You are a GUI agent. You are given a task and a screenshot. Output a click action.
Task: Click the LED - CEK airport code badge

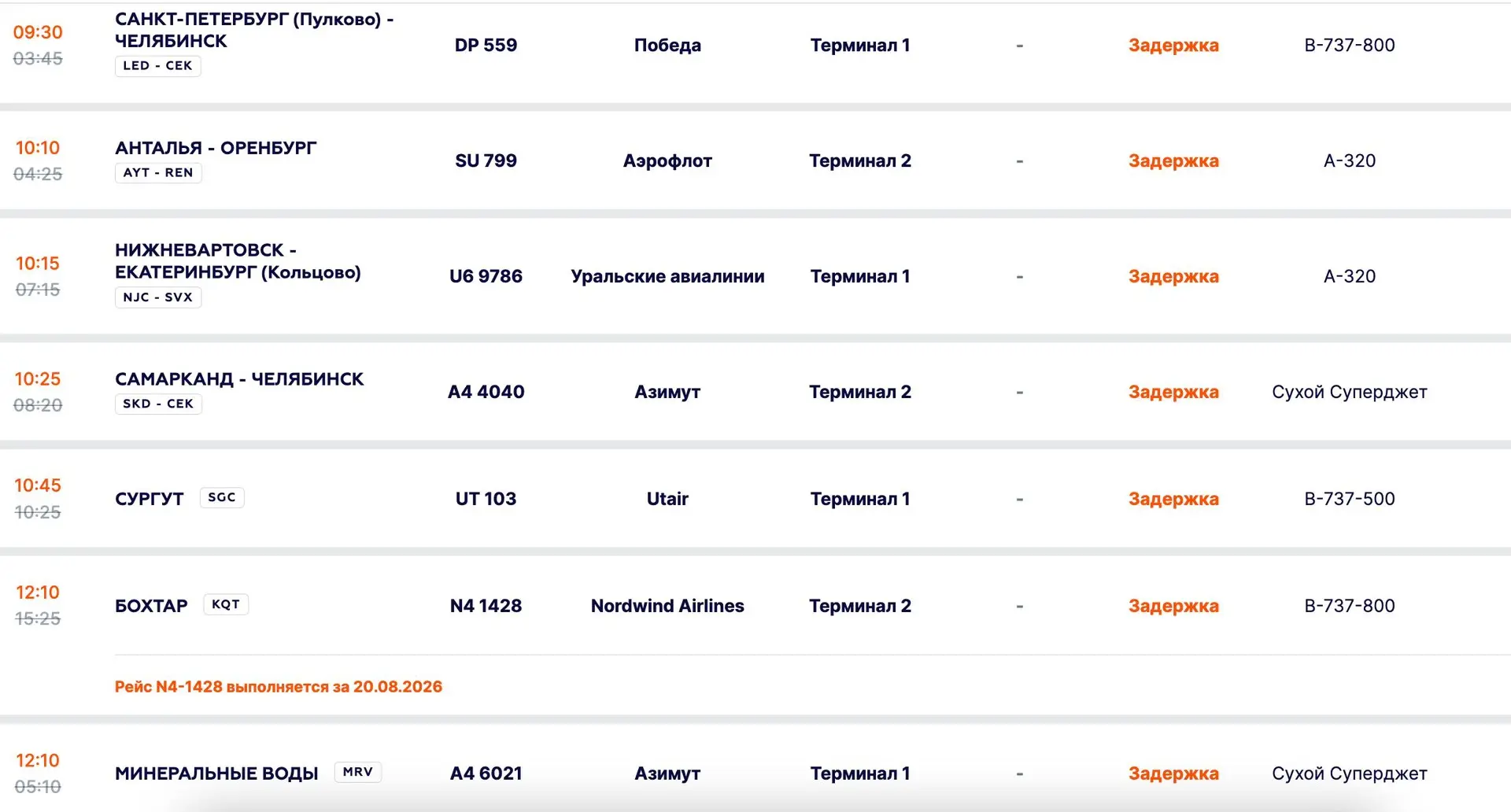pos(157,66)
